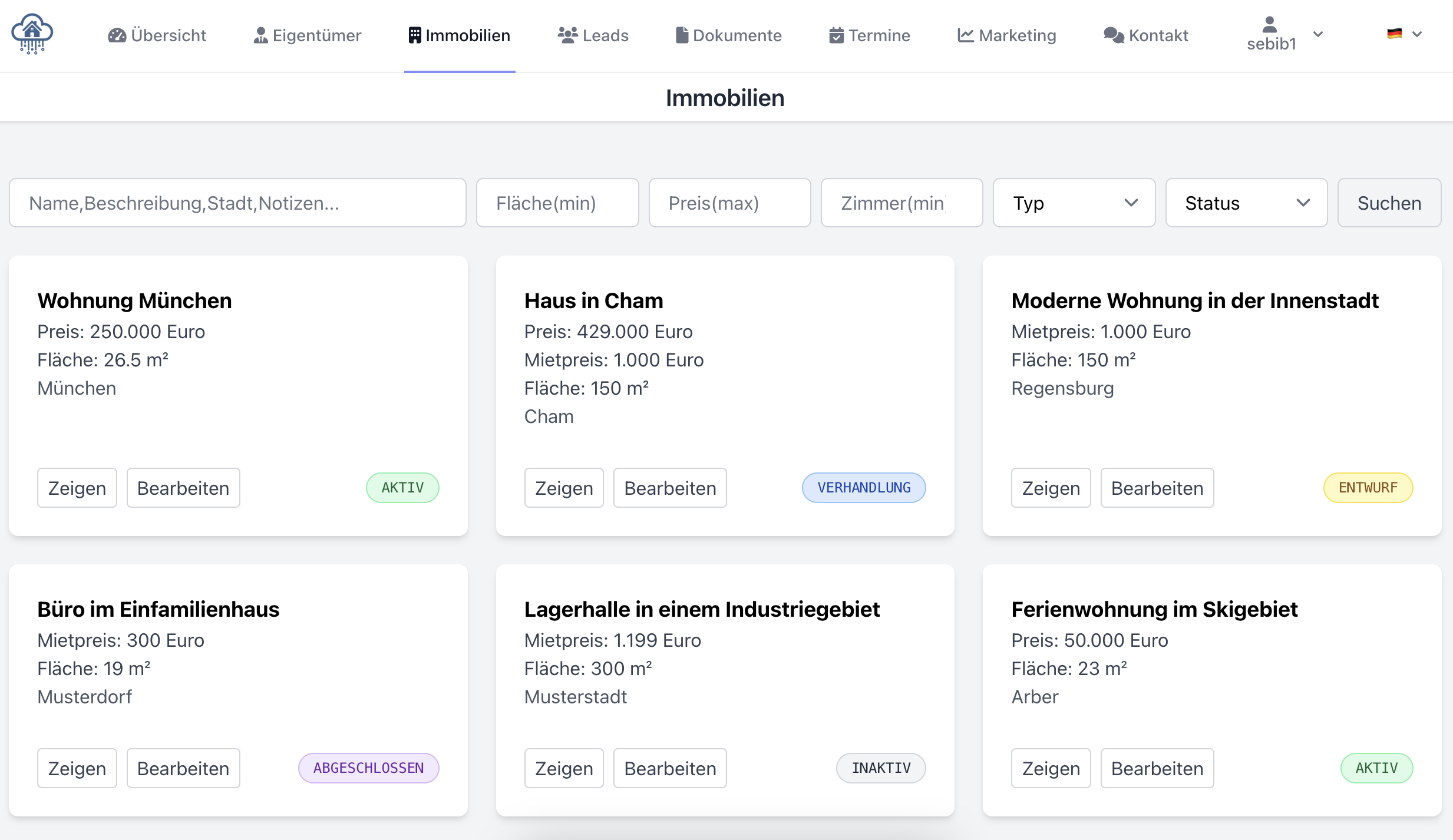Open the Übersicht menu item
This screenshot has width=1453, height=840.
157,35
